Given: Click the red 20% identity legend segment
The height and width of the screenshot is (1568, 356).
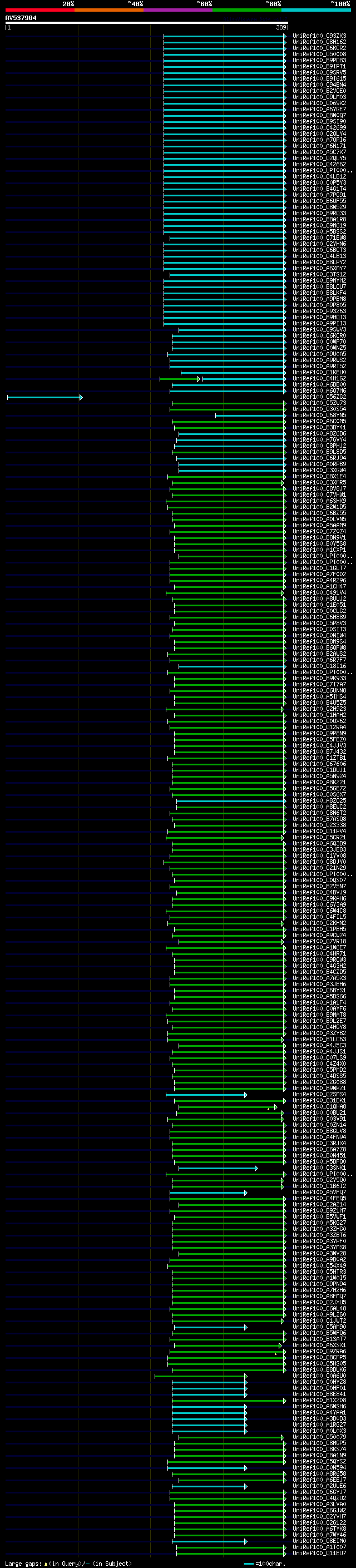Looking at the screenshot, I should pyautogui.click(x=39, y=10).
